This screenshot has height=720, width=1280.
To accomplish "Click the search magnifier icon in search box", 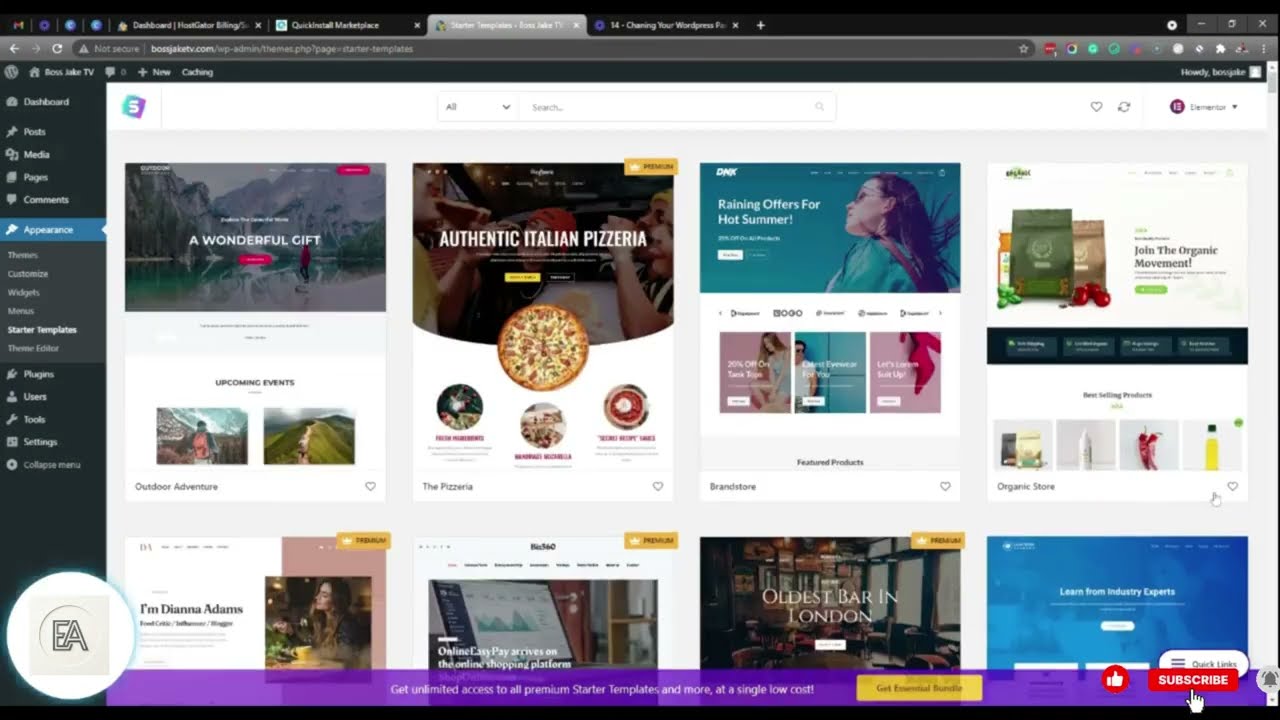I will pyautogui.click(x=819, y=107).
